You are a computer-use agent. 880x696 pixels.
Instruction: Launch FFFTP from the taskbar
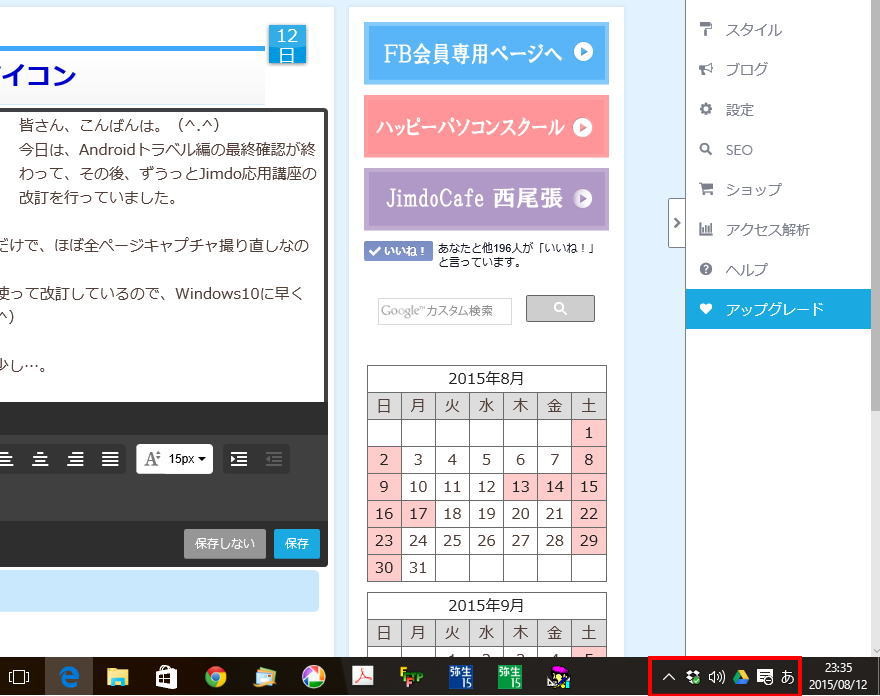click(x=411, y=677)
